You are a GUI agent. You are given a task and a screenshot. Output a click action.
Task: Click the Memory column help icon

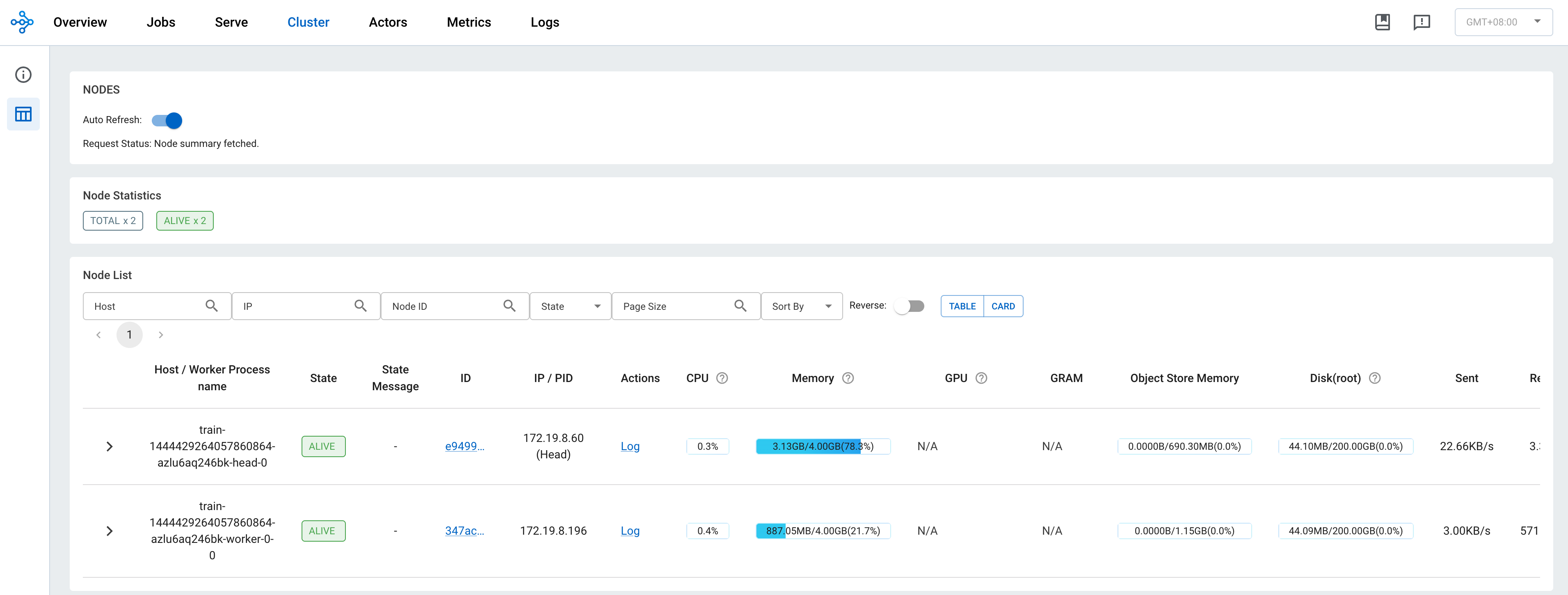pos(848,378)
